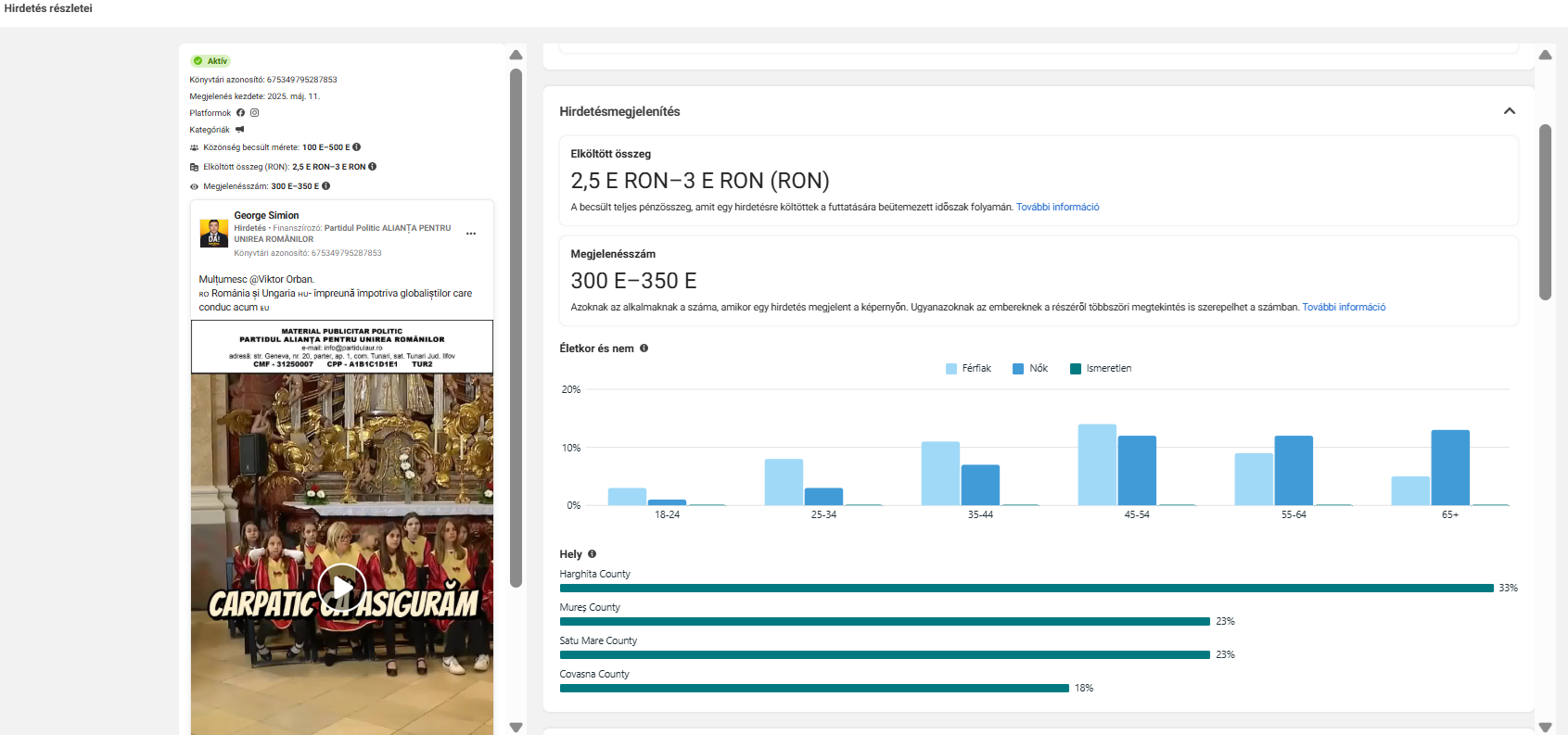The width and height of the screenshot is (1568, 735).
Task: Click the Hirdetés részletei page title
Action: point(48,8)
